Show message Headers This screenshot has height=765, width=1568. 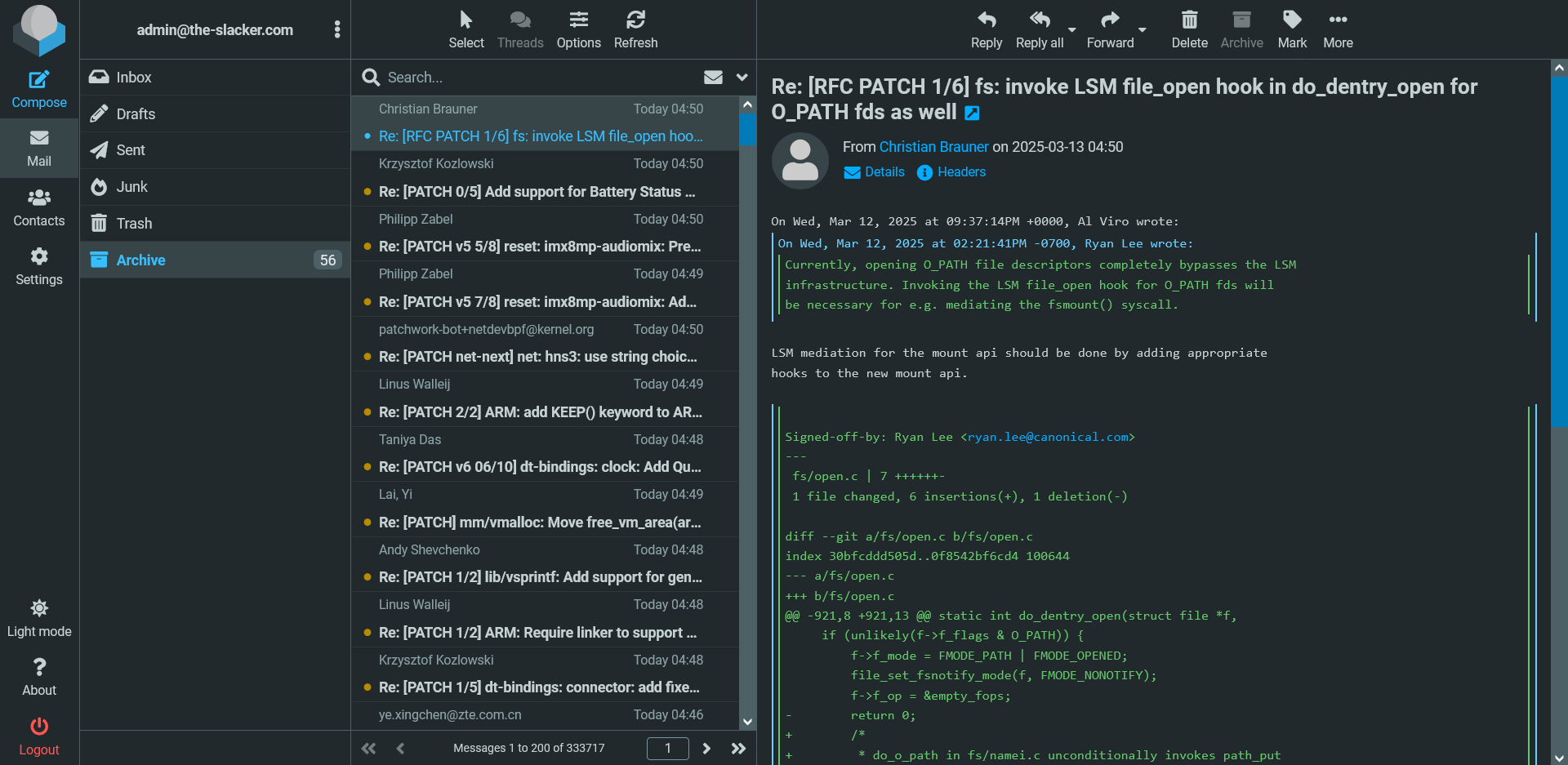click(951, 172)
